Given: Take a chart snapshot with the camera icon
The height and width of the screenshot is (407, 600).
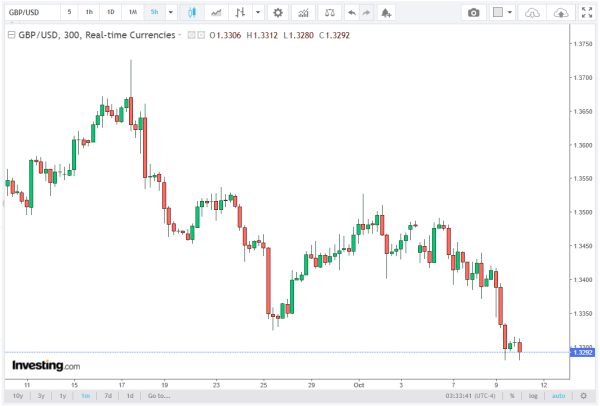Looking at the screenshot, I should point(474,13).
